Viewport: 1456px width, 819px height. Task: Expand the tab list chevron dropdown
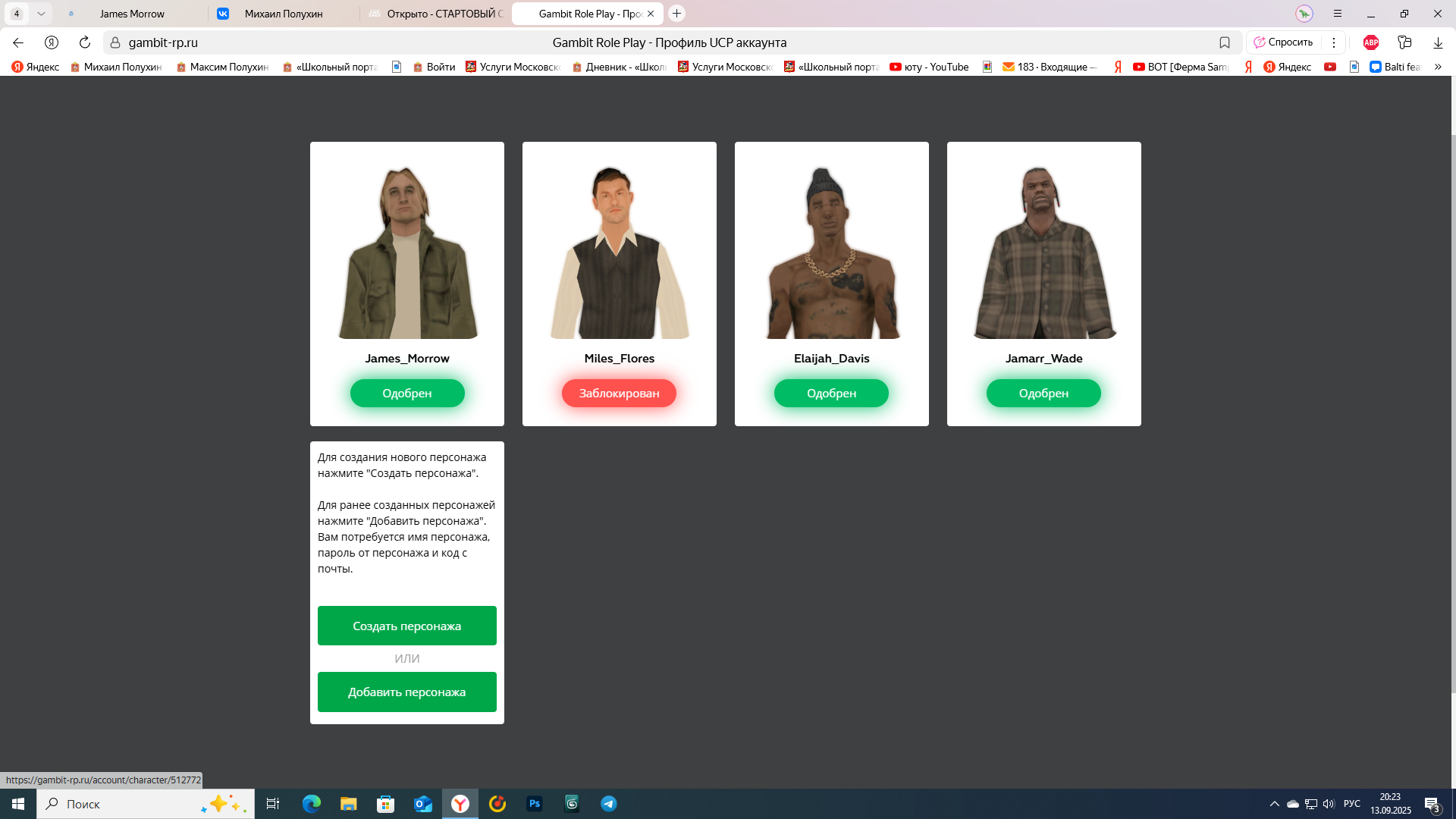pyautogui.click(x=41, y=14)
